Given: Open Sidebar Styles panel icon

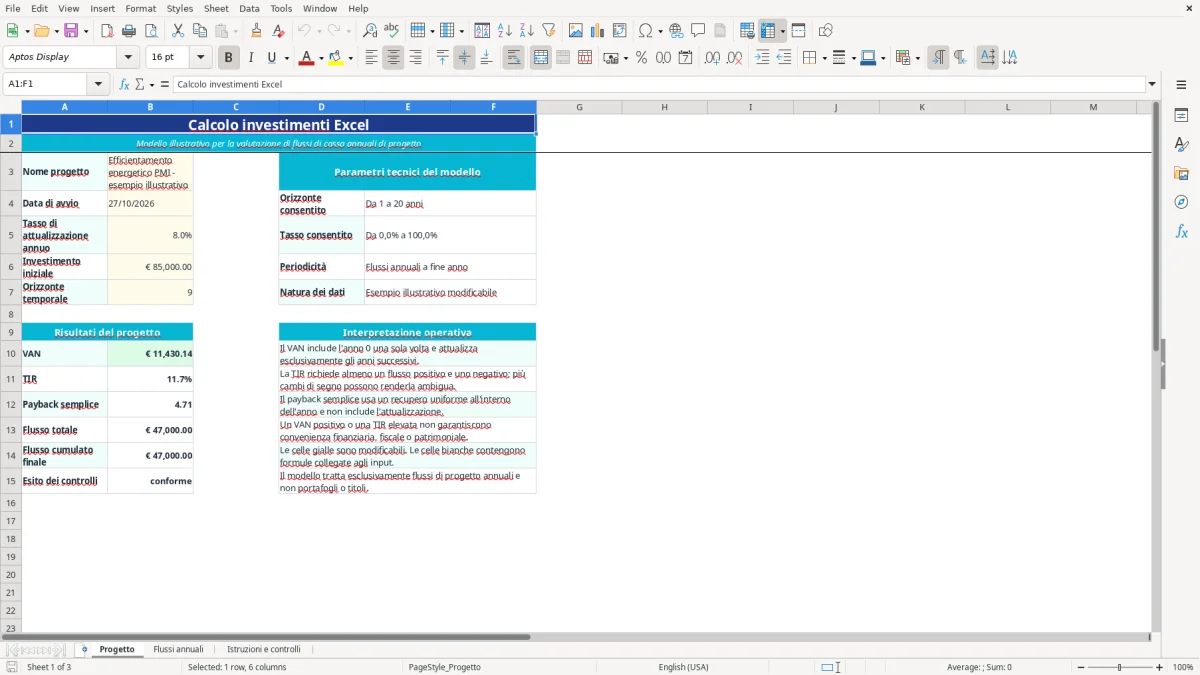Looking at the screenshot, I should click(1181, 144).
